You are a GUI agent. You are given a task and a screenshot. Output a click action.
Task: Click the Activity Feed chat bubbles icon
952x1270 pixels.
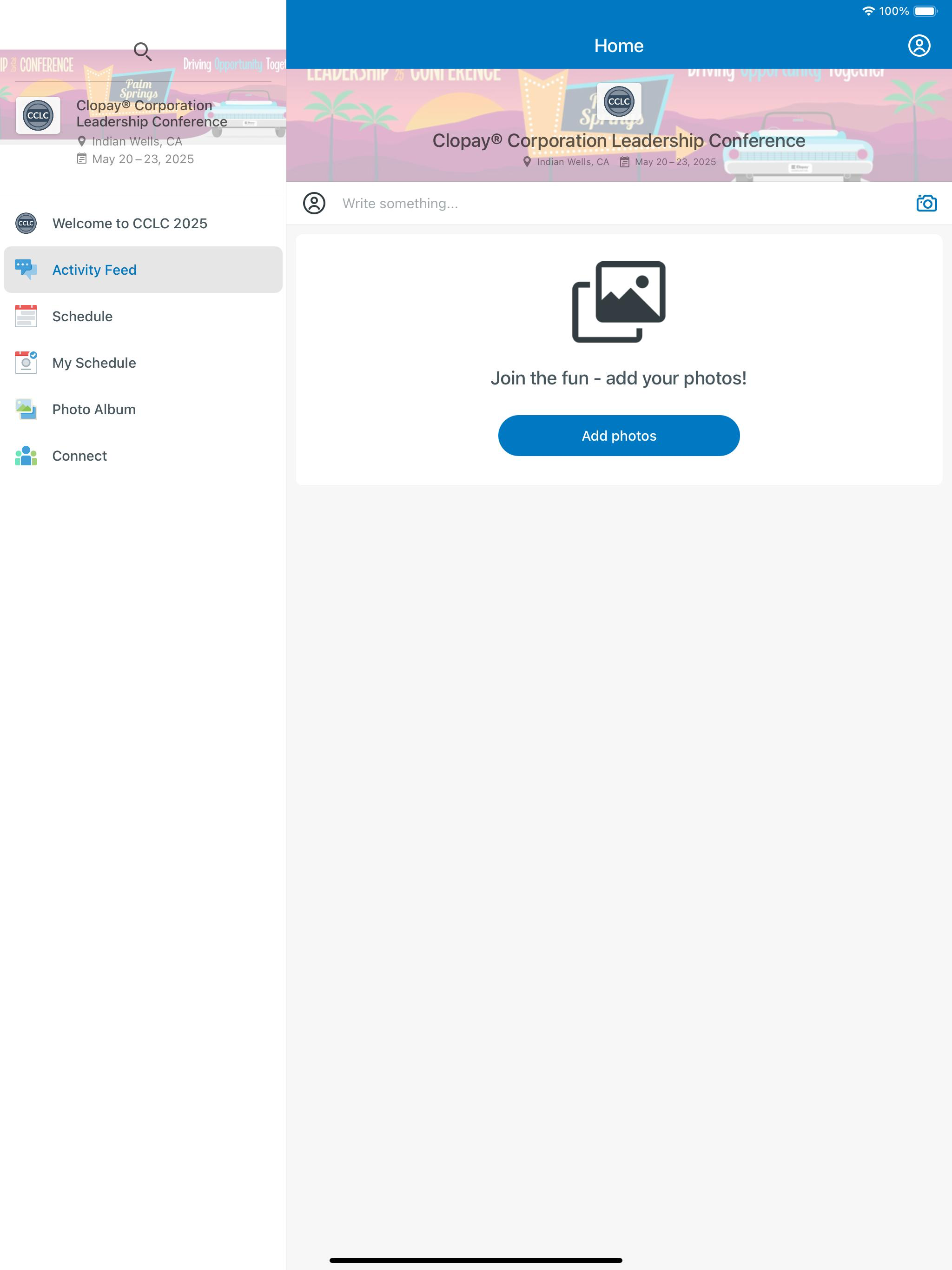click(26, 269)
